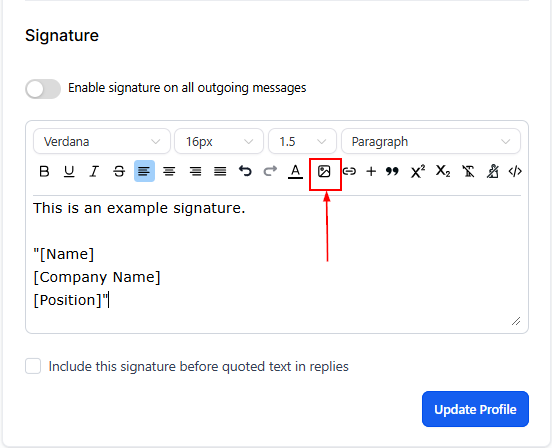Screen dimensions: 552x448
Task: Click the plus insert icon
Action: coord(371,171)
